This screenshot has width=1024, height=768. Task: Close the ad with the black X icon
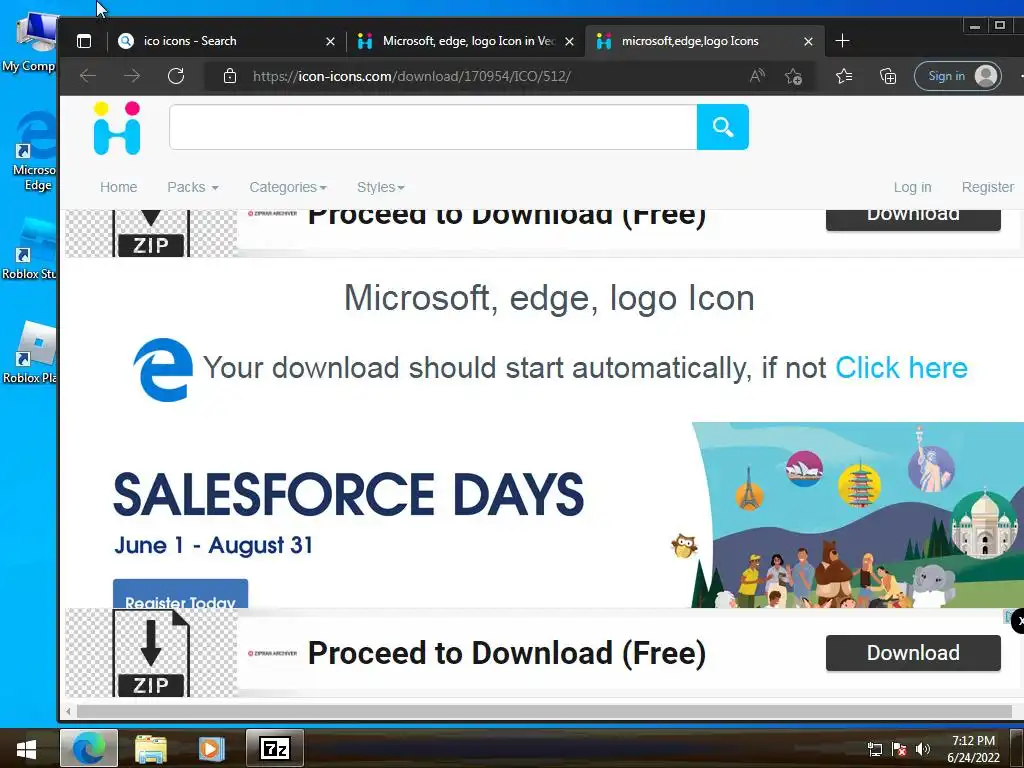[1018, 621]
